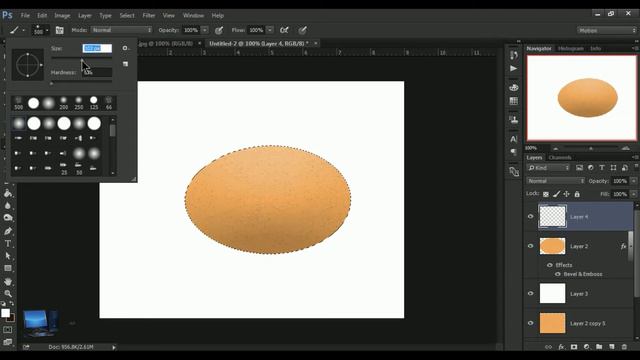Toggle lock transparent pixels

click(546, 194)
